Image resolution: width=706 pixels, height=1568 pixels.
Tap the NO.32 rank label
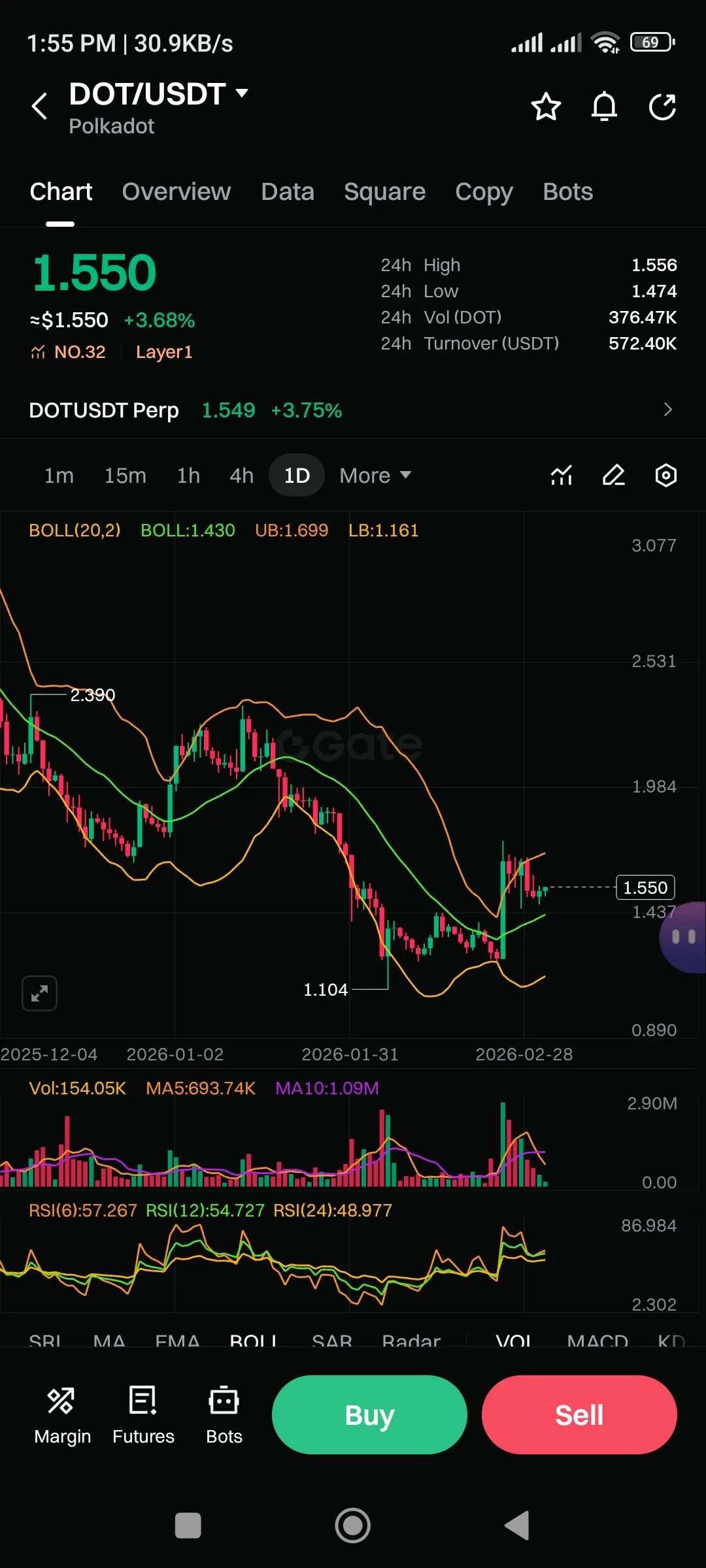80,352
